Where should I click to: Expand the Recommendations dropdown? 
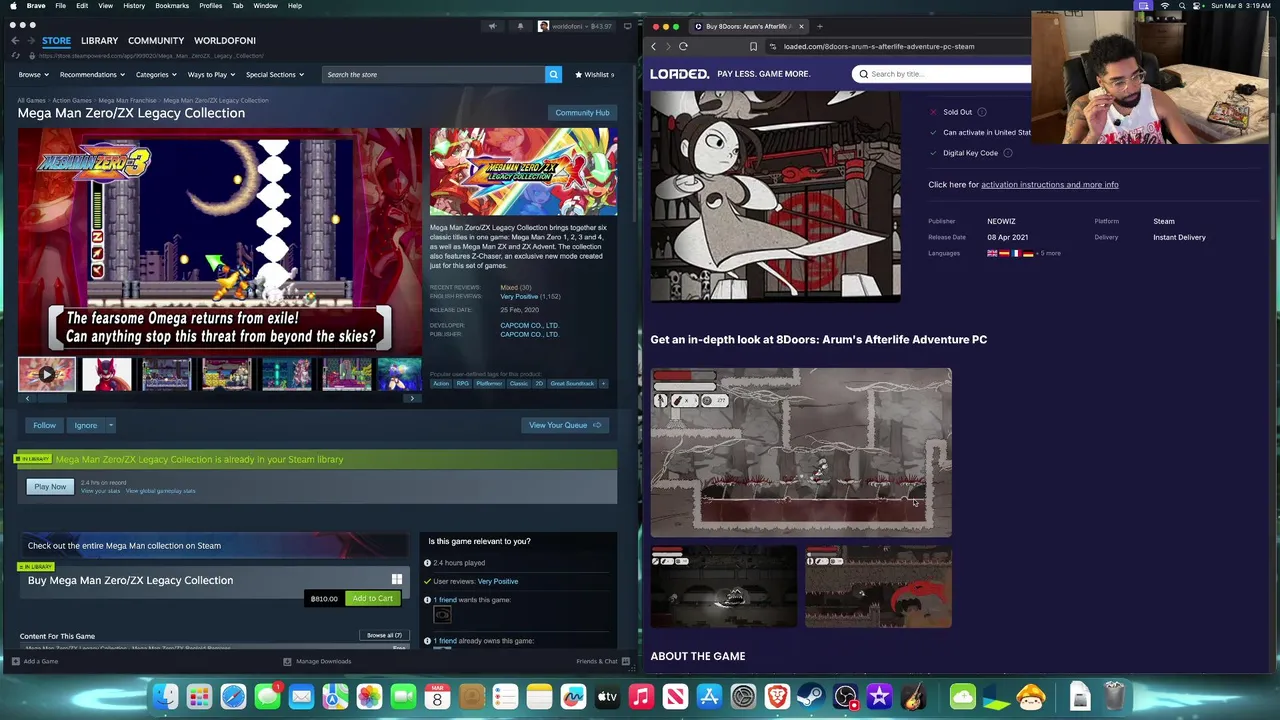coord(92,74)
